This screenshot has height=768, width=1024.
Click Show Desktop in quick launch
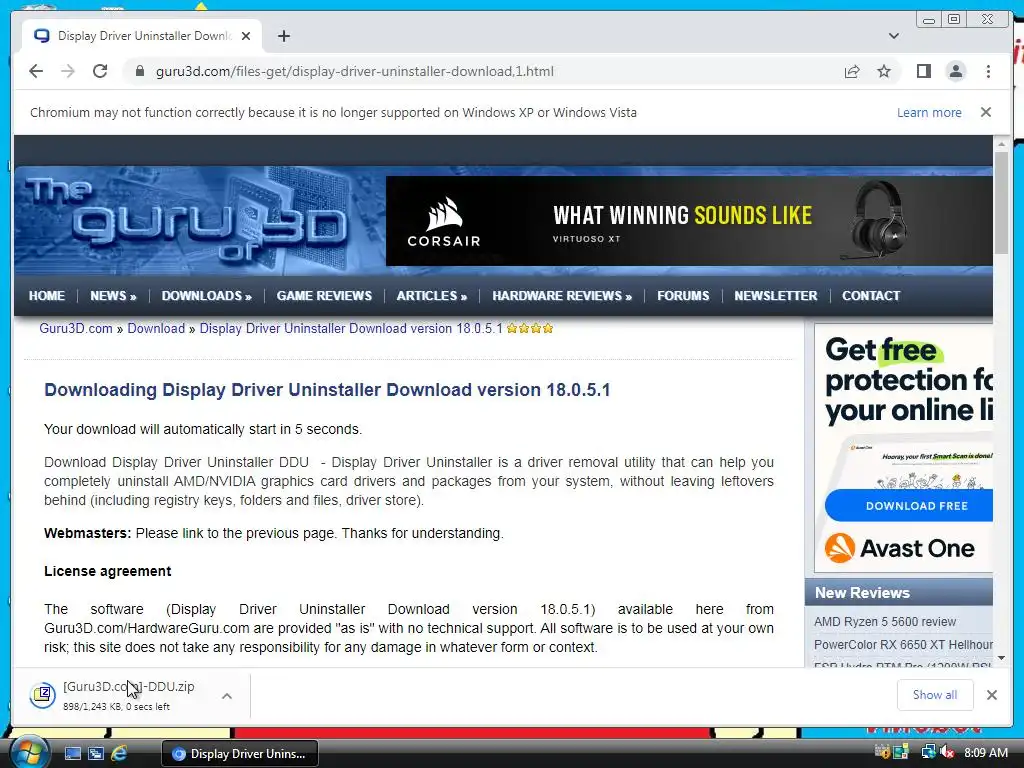(72, 754)
